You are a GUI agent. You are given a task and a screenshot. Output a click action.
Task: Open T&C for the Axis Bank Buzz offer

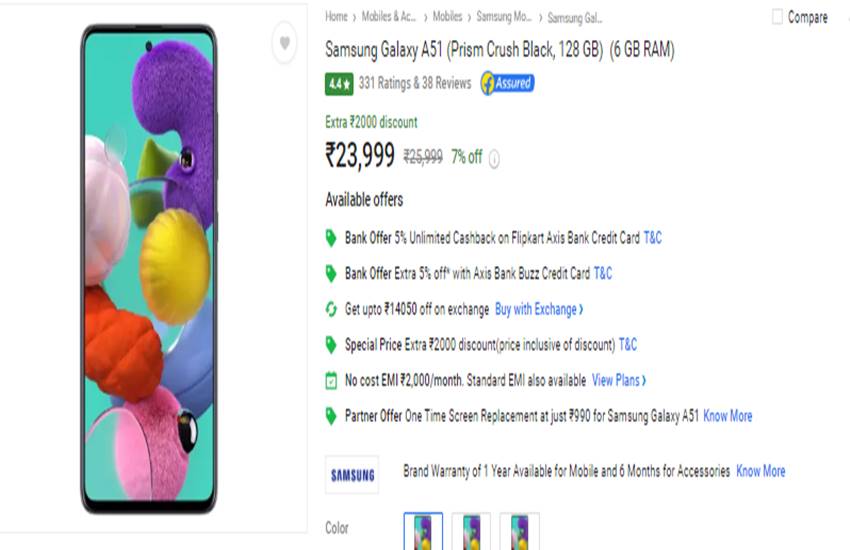click(x=603, y=273)
